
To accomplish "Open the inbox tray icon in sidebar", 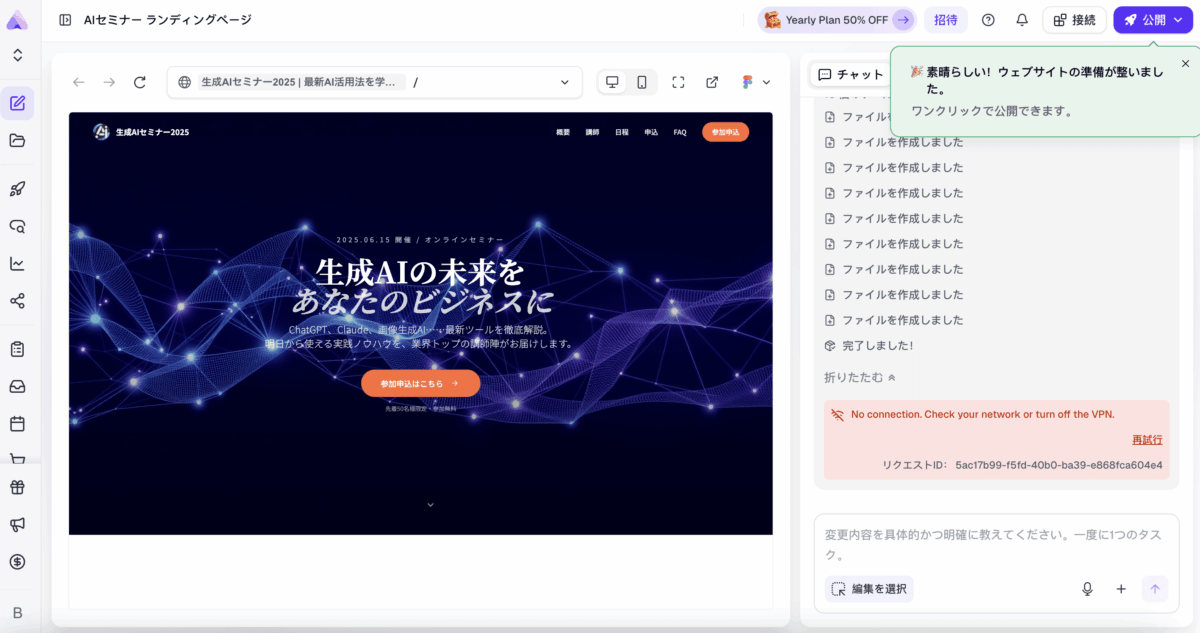I will tap(17, 387).
